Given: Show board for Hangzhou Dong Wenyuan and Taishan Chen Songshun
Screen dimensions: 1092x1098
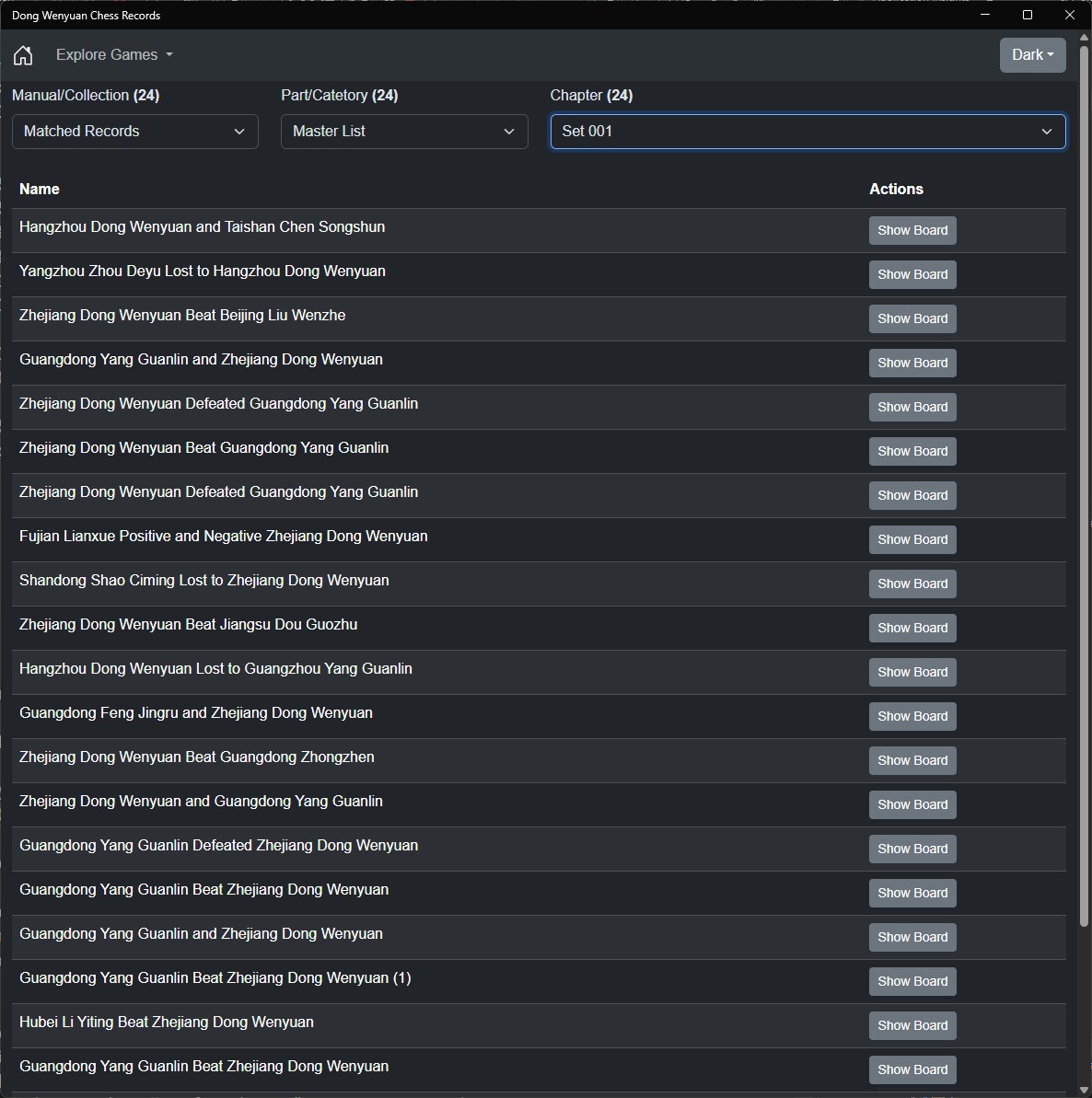Looking at the screenshot, I should pyautogui.click(x=912, y=230).
